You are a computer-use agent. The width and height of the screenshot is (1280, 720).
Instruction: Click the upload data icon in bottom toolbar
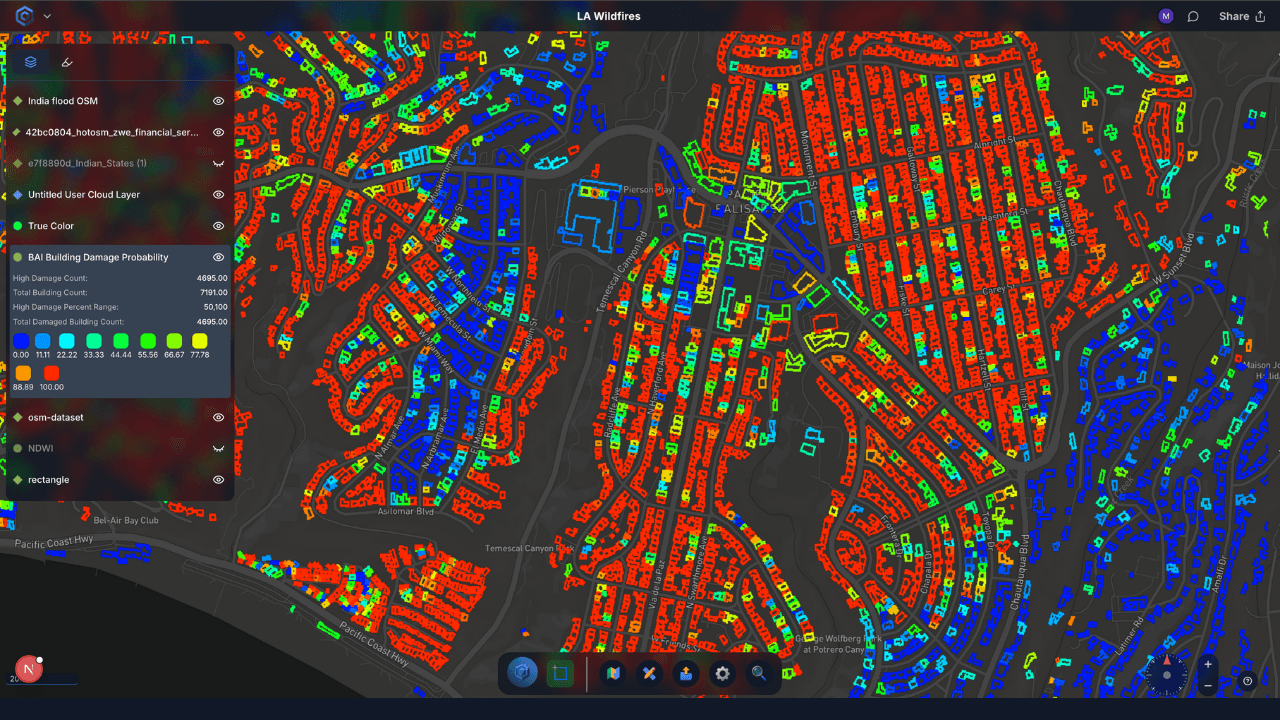pyautogui.click(x=686, y=674)
